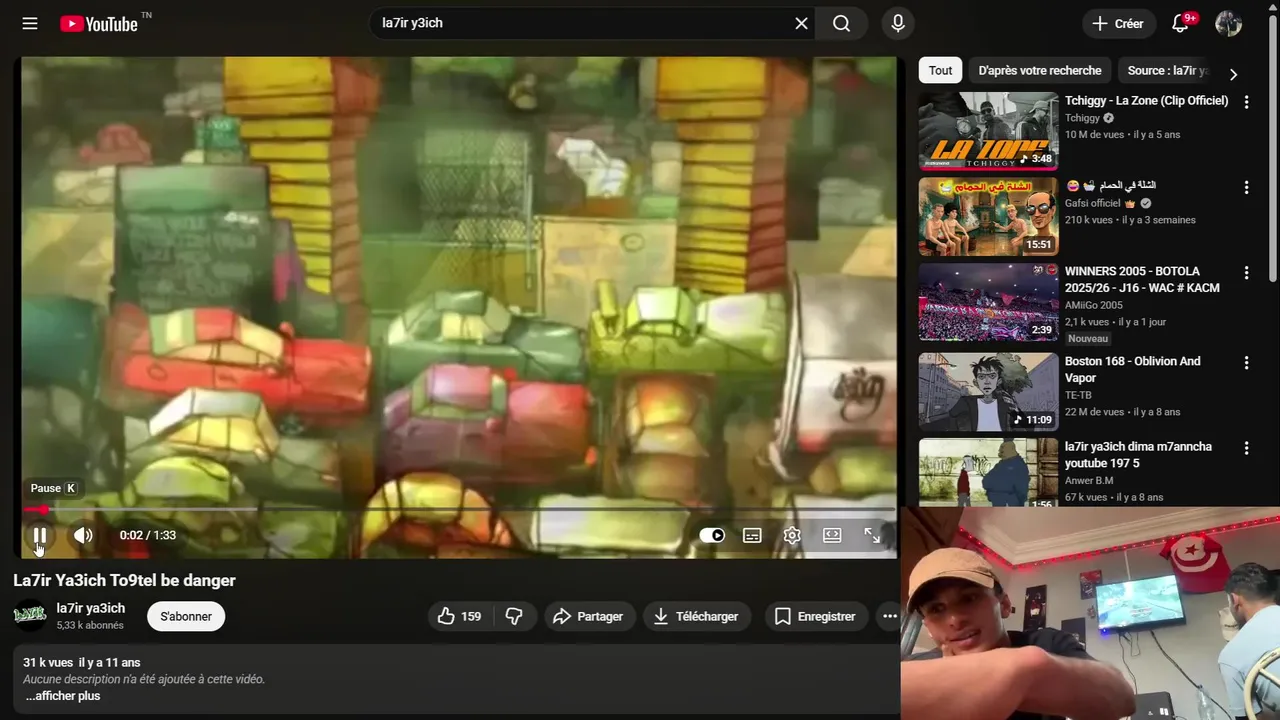Open the Créer upload button
1280x720 pixels.
[1118, 23]
